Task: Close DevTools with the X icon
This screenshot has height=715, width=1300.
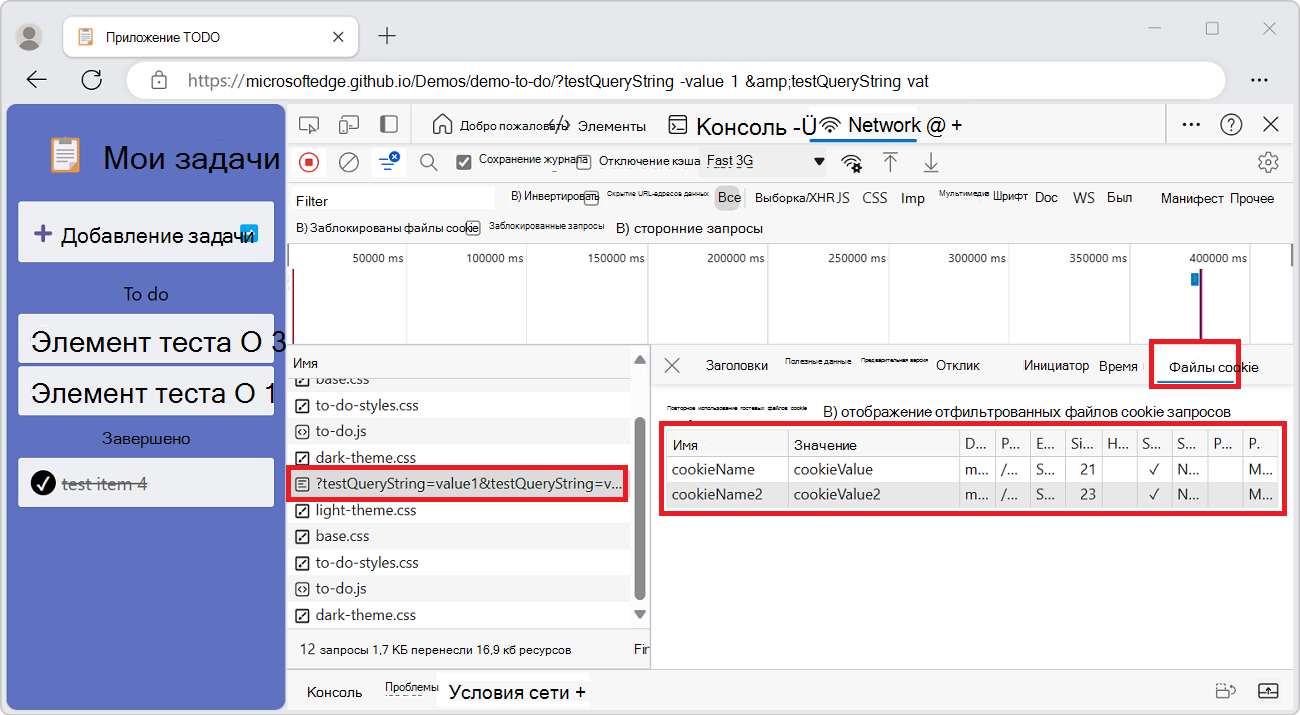Action: [1271, 125]
